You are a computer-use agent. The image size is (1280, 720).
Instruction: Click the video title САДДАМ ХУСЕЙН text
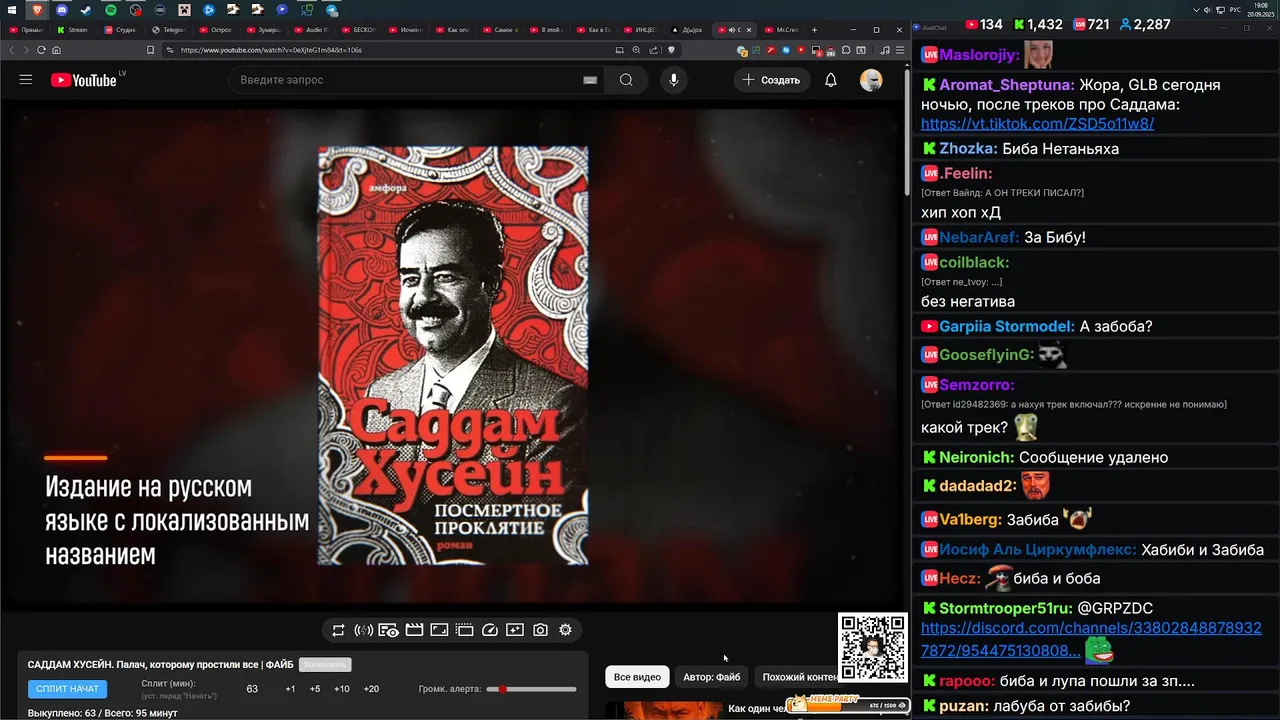pos(160,664)
